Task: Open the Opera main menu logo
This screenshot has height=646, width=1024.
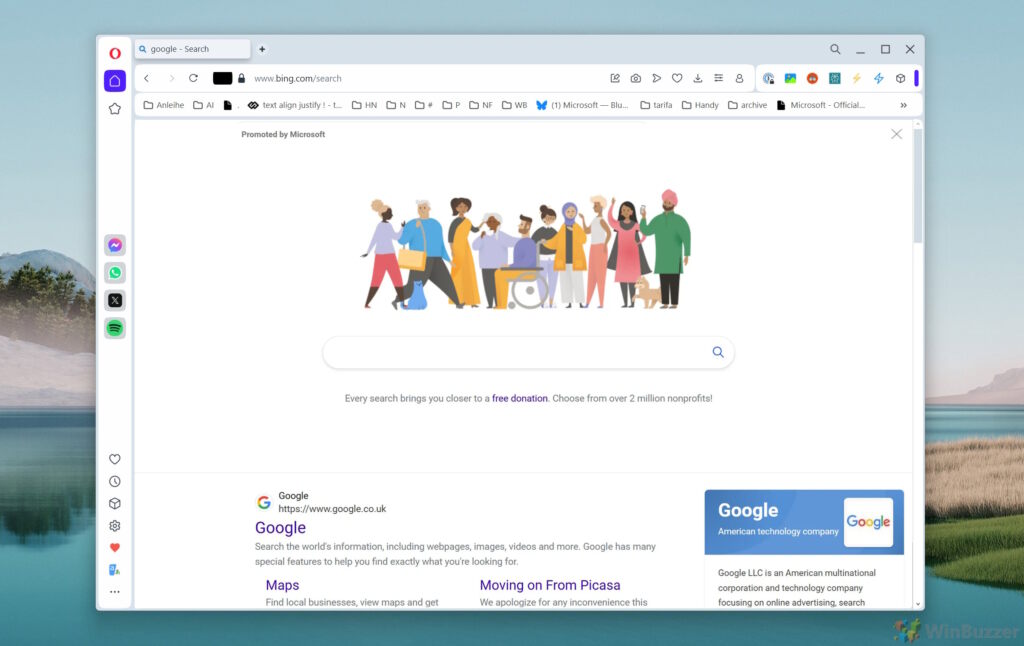Action: [x=115, y=54]
